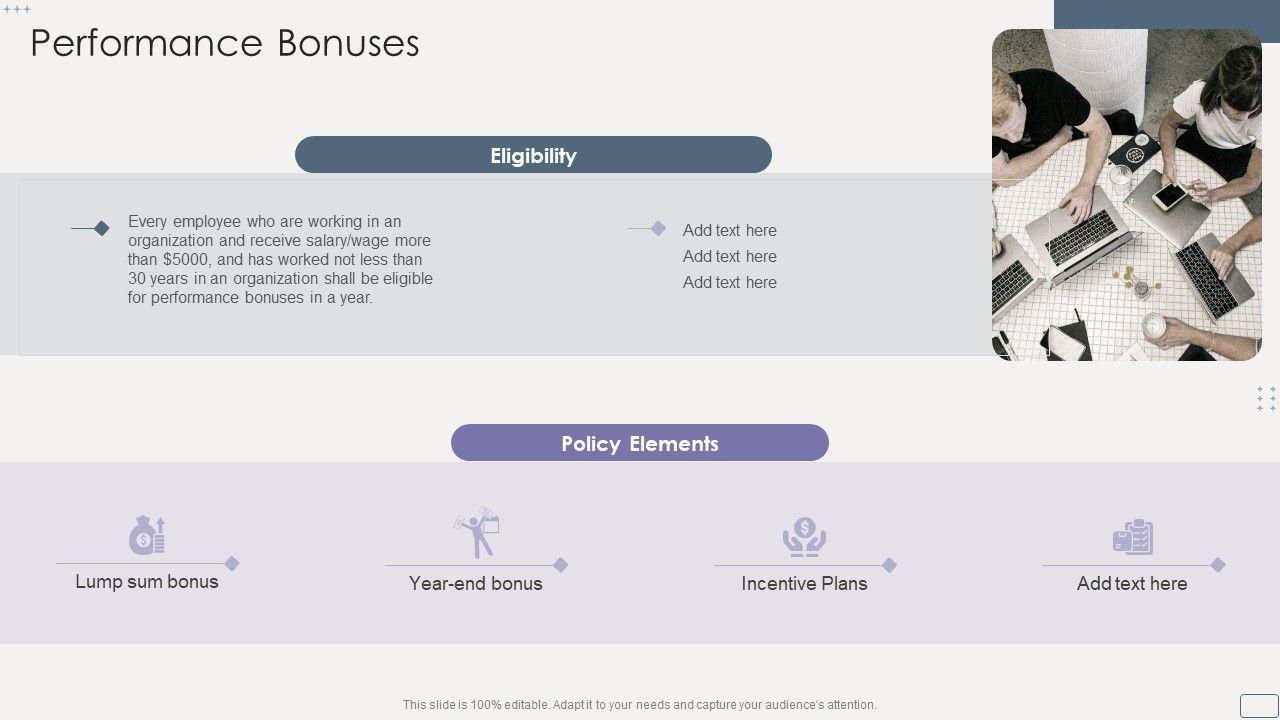The image size is (1280, 720).
Task: Select the eligibility description paragraph text
Action: 280,259
